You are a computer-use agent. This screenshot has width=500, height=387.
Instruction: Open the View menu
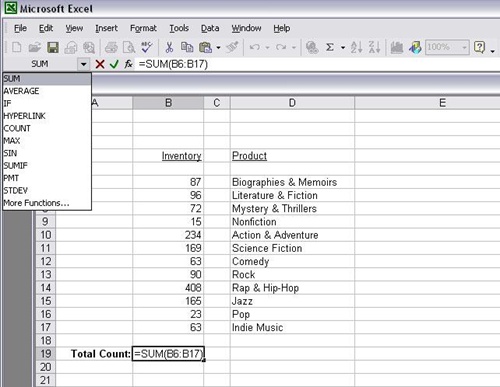[74, 28]
